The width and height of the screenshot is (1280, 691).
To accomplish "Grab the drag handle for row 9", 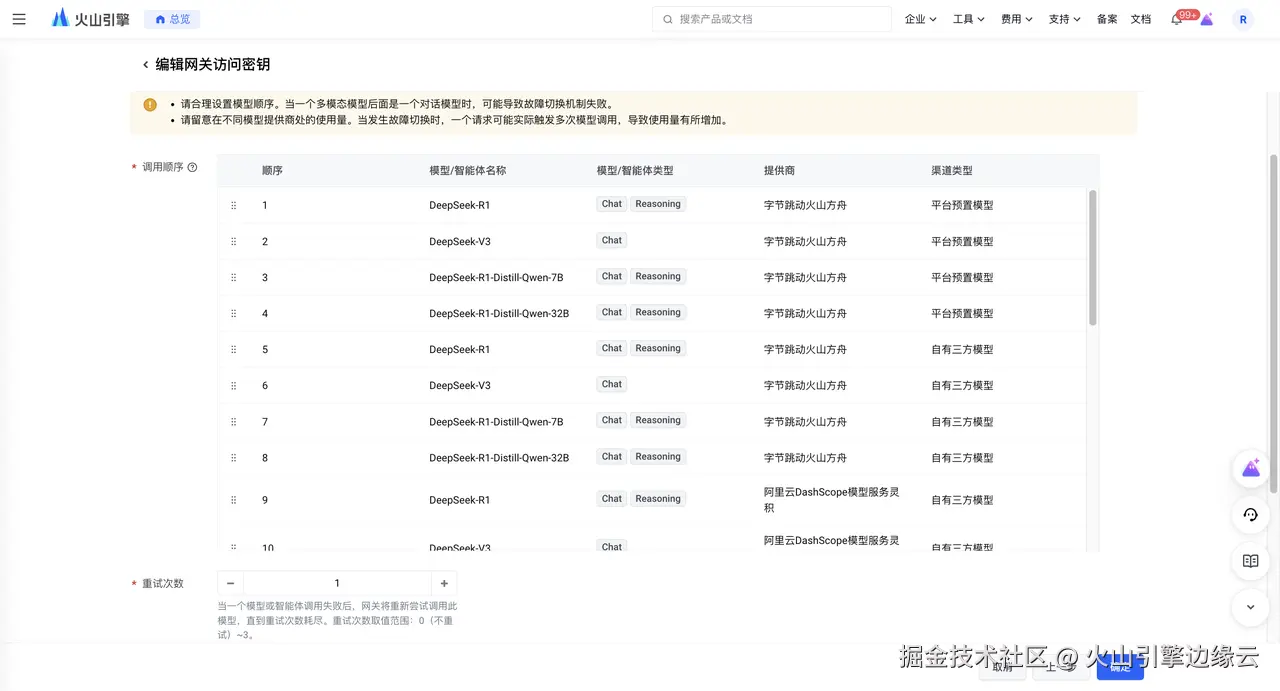I will click(234, 500).
